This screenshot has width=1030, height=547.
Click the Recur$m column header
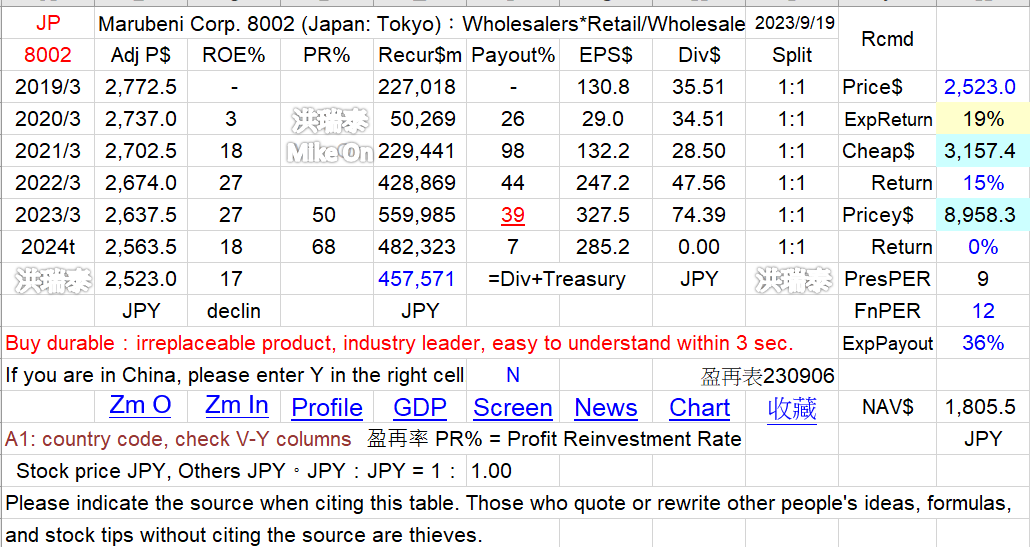coord(420,55)
